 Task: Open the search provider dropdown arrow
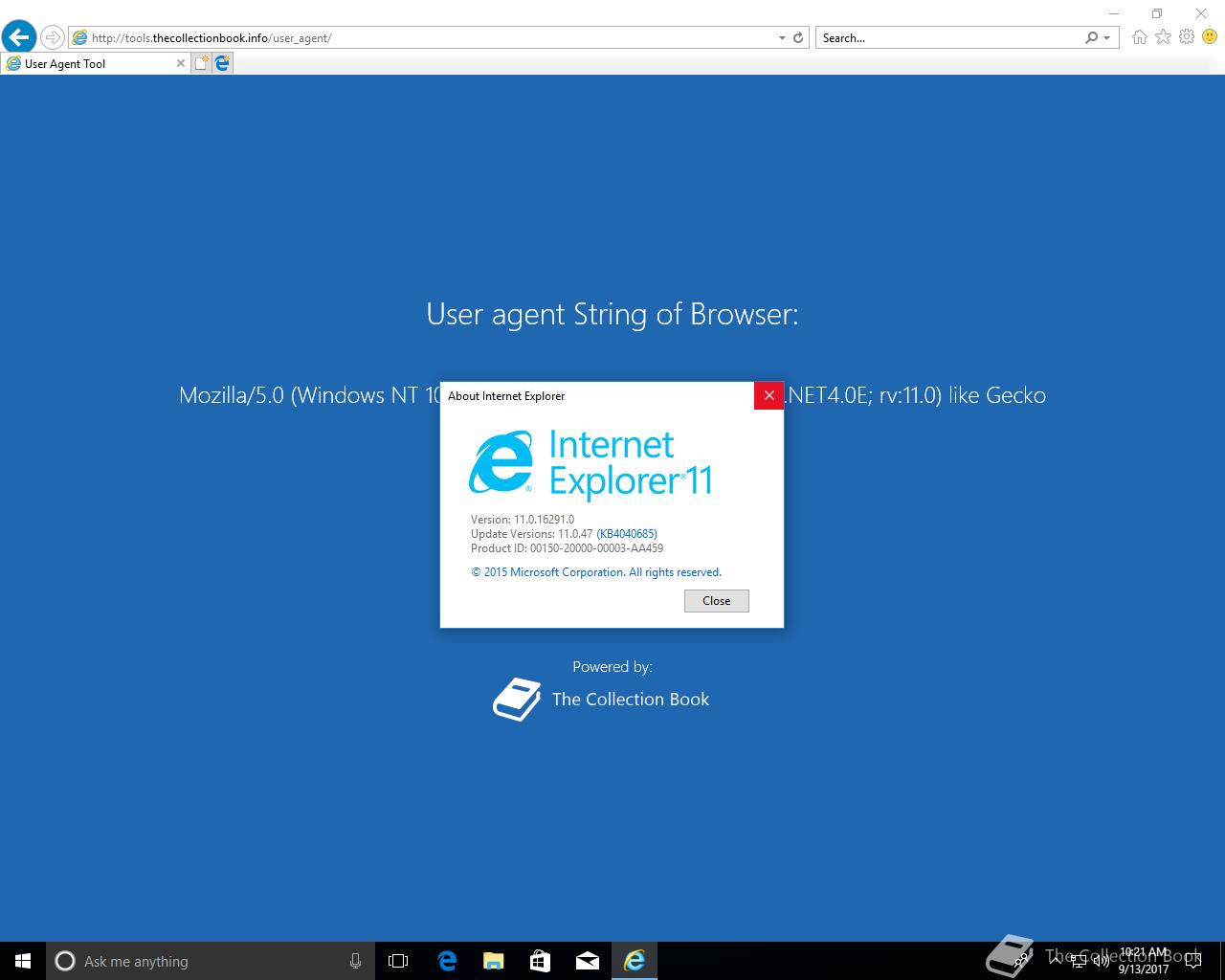click(1107, 38)
